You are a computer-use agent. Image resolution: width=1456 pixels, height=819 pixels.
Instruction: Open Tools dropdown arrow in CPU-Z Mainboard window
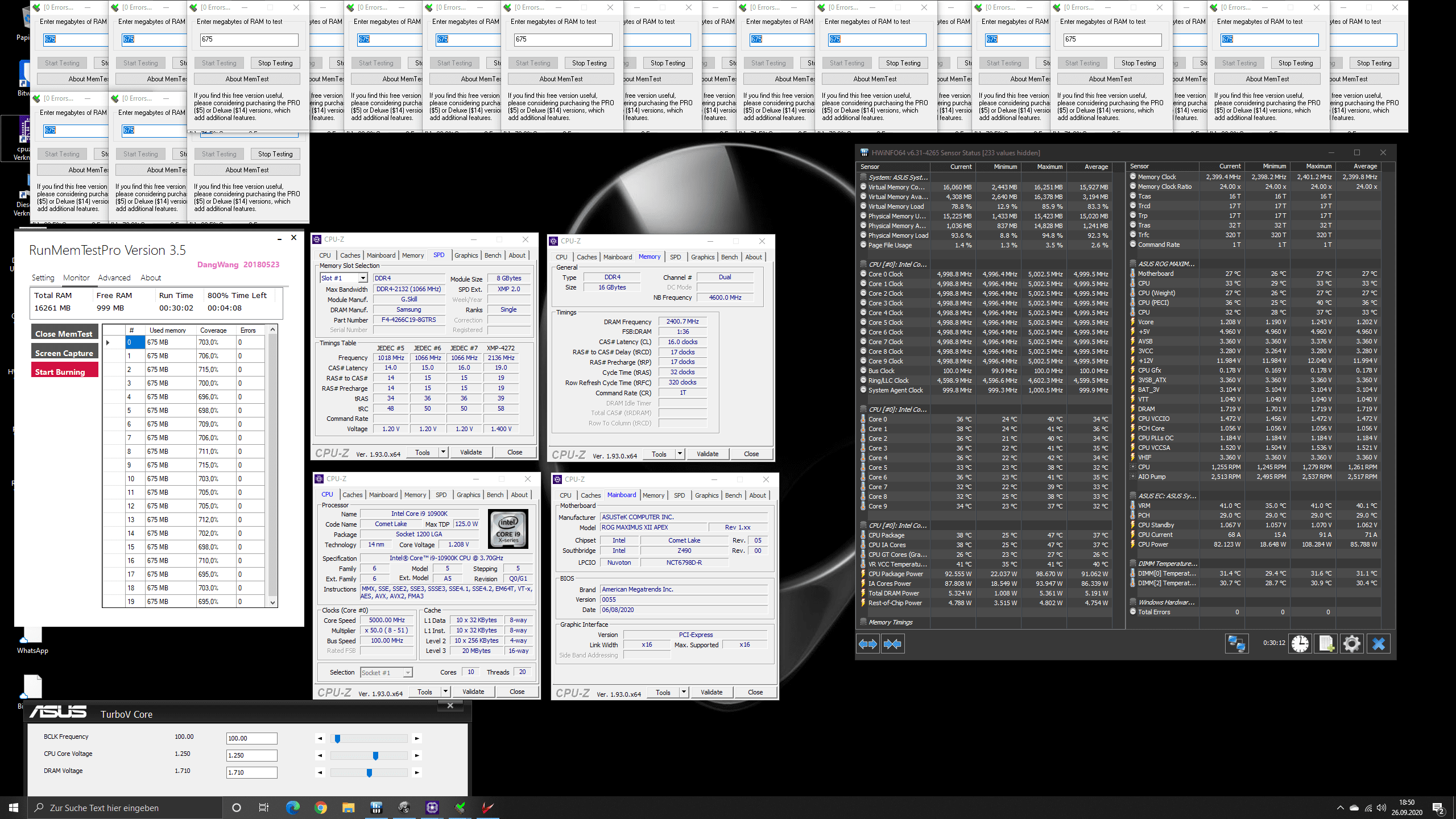tap(684, 692)
